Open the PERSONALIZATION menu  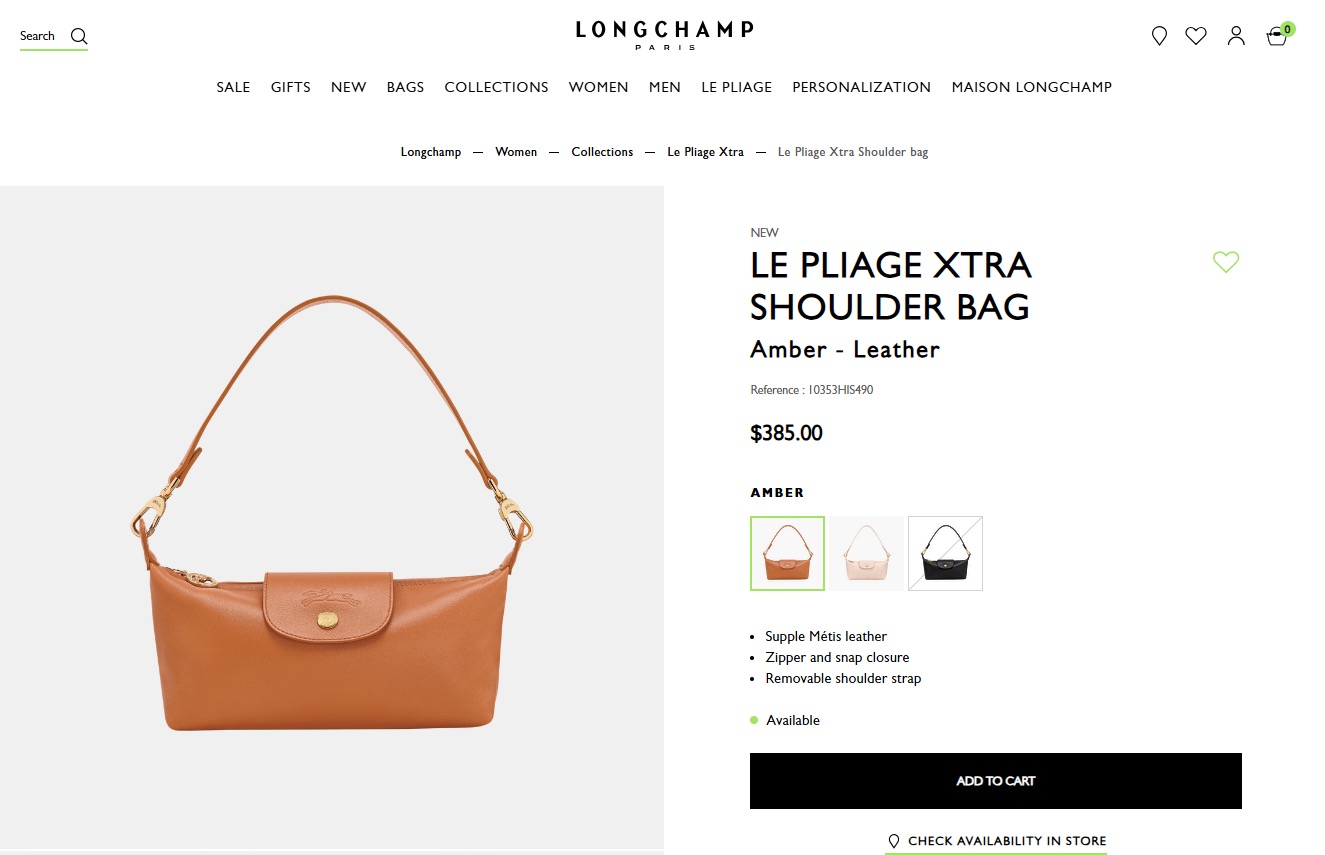point(862,87)
